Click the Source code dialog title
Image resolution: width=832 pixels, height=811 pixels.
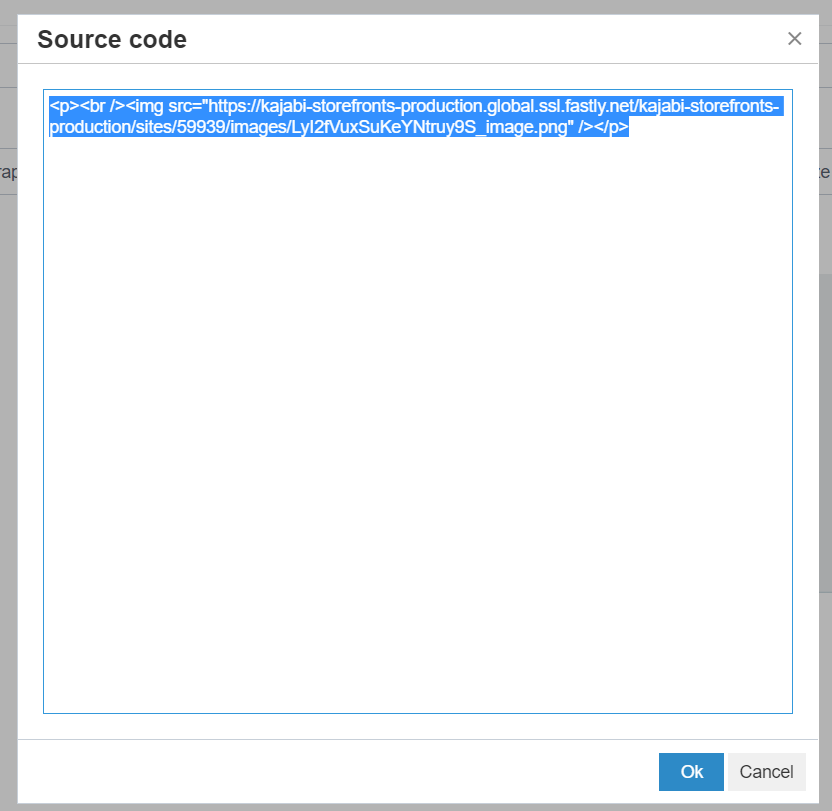pyautogui.click(x=112, y=40)
